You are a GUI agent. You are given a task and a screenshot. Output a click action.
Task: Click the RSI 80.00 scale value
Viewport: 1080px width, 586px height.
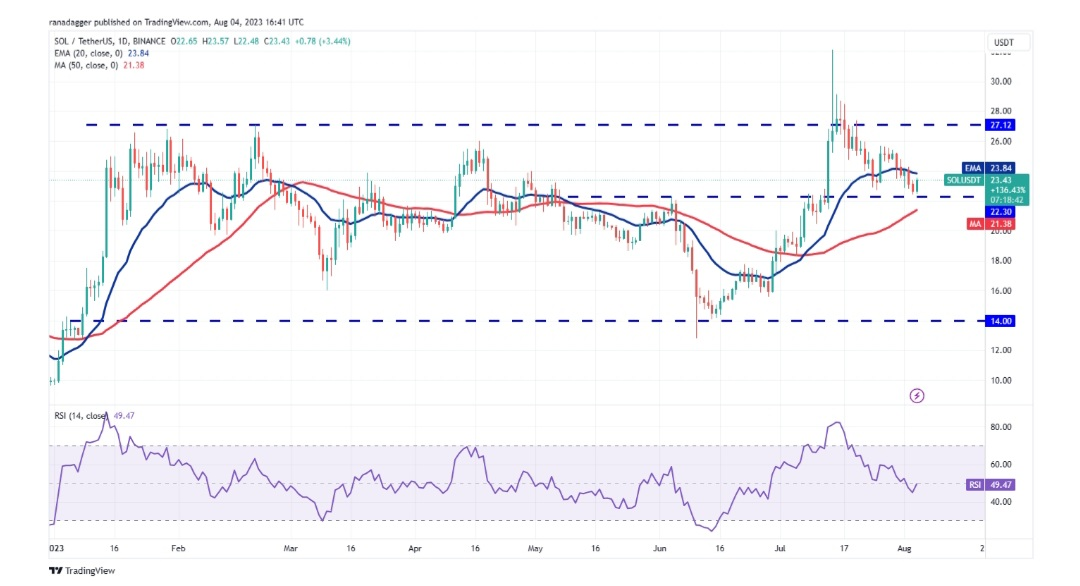click(1001, 427)
